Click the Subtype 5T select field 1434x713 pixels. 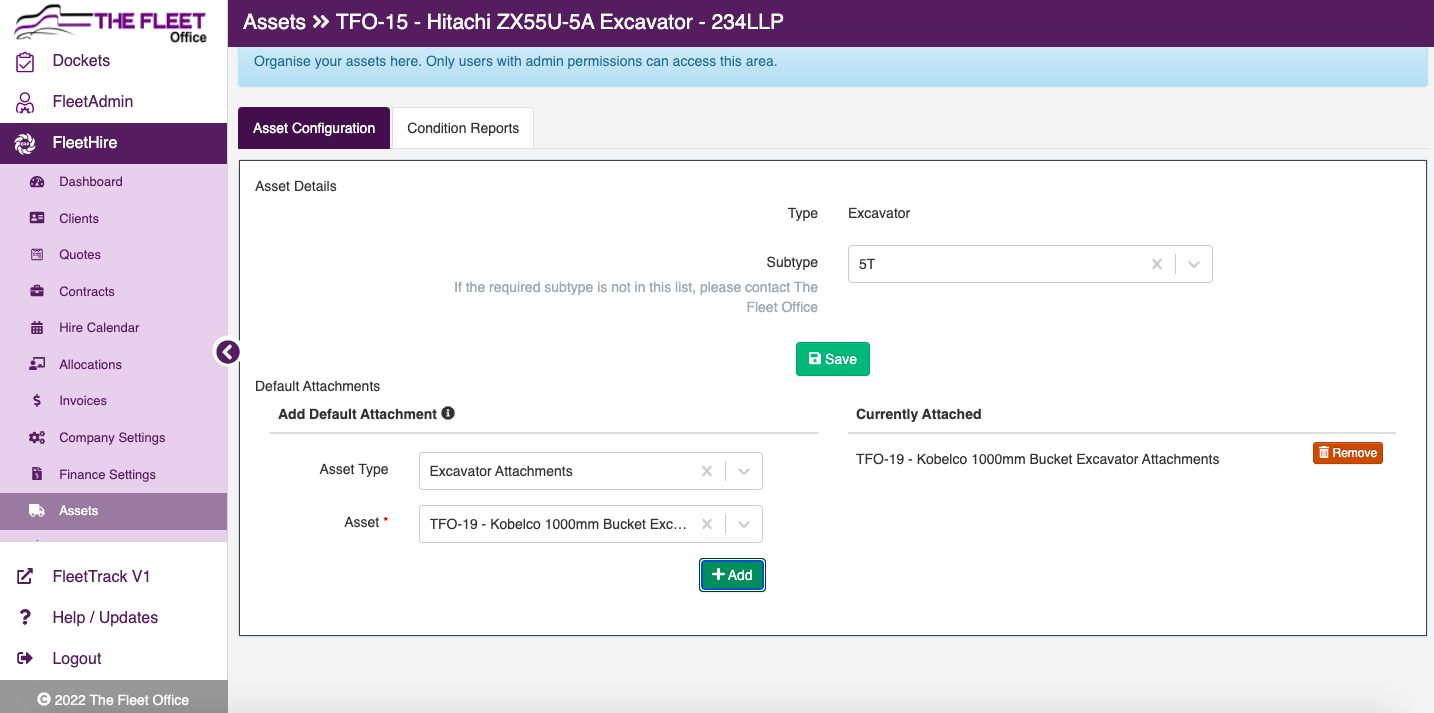[1030, 265]
